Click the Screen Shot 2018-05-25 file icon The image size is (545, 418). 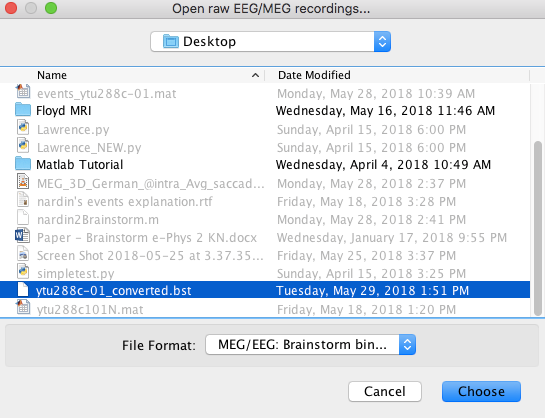pyautogui.click(x=23, y=254)
